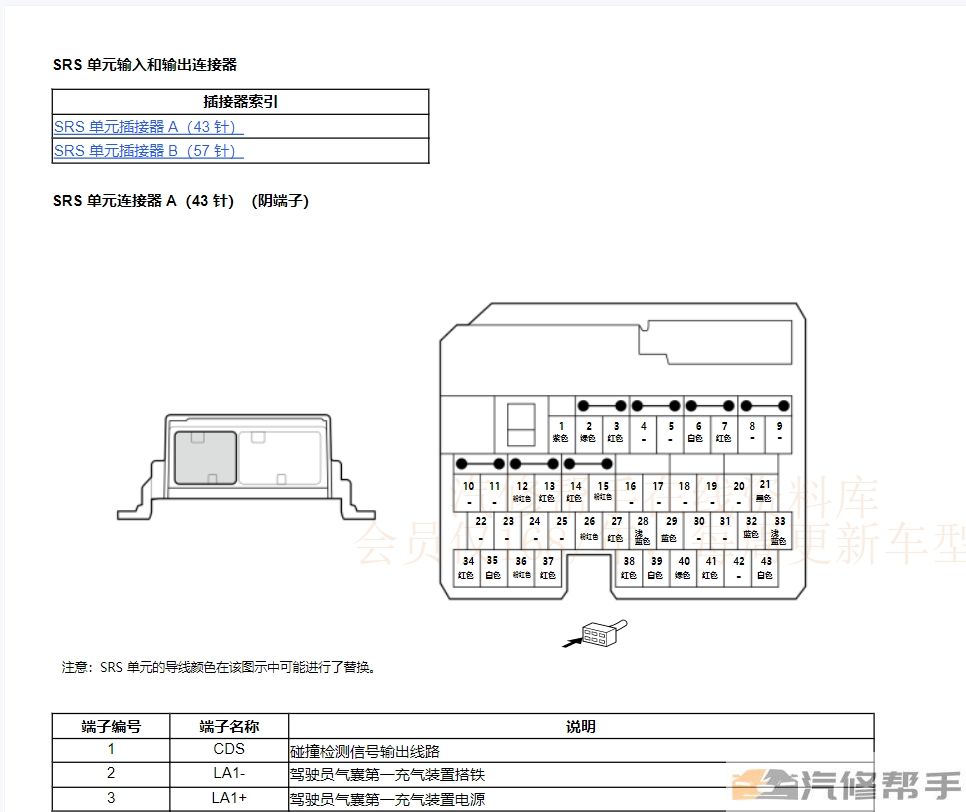The height and width of the screenshot is (812, 966).
Task: Select the CDS terminal name cell
Action: pyautogui.click(x=229, y=749)
